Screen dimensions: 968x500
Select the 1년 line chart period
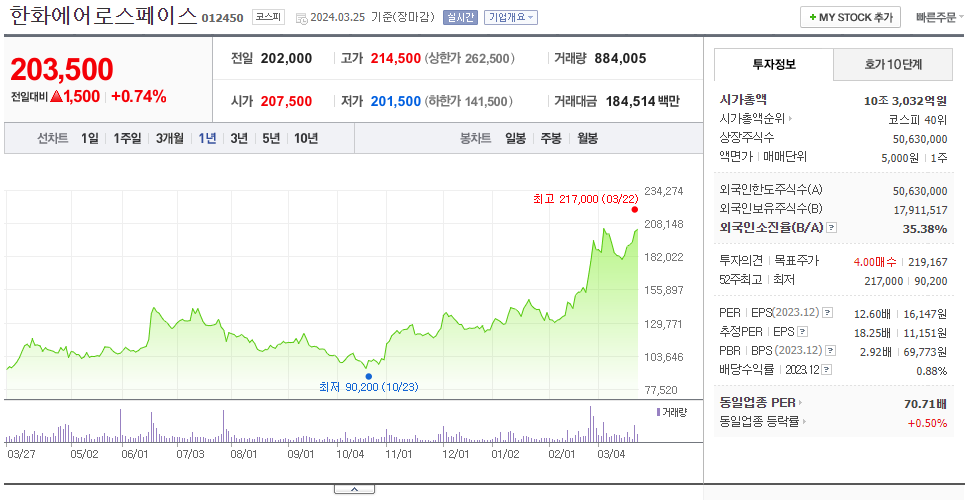tap(207, 138)
